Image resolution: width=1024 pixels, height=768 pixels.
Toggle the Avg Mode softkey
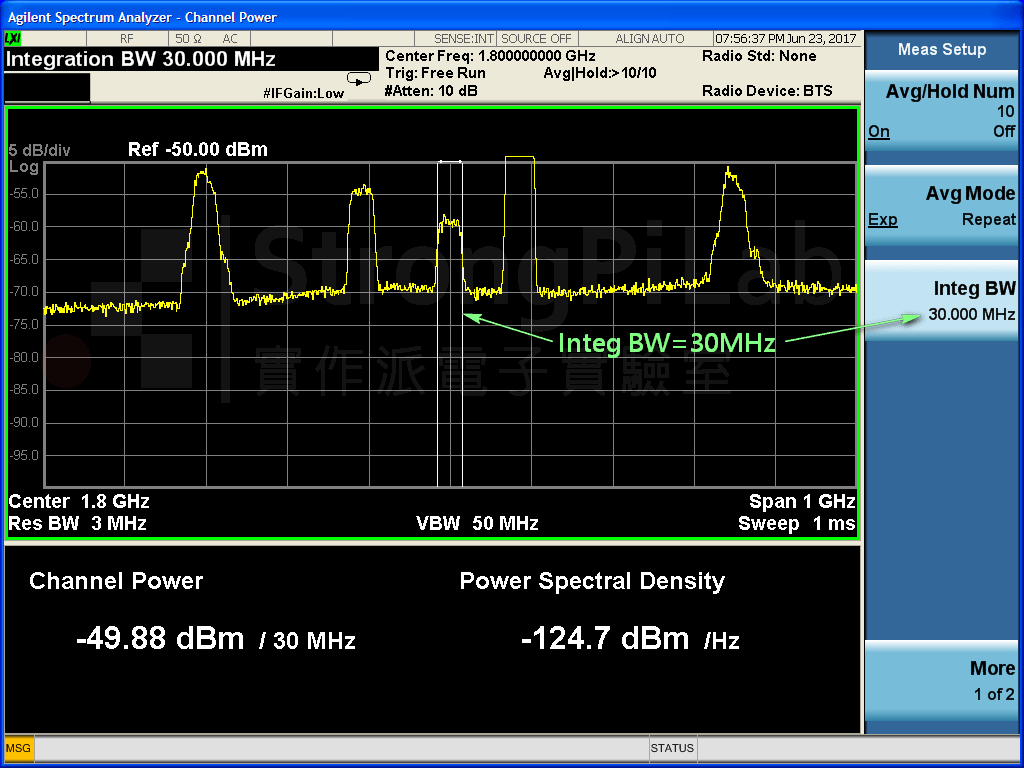941,206
